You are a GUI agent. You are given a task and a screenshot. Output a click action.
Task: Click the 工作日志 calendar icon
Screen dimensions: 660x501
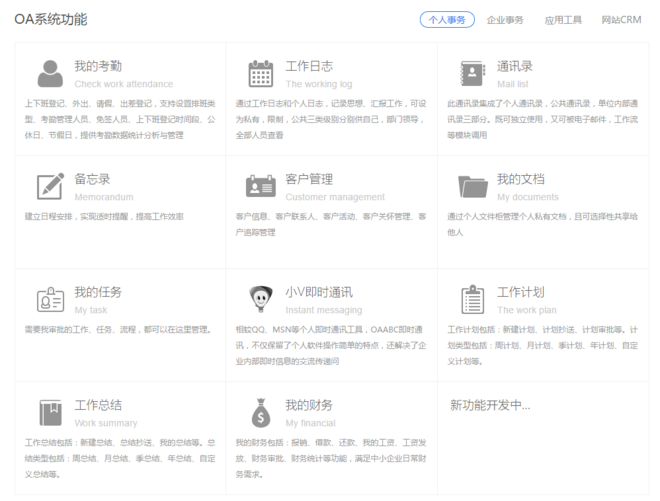point(261,74)
